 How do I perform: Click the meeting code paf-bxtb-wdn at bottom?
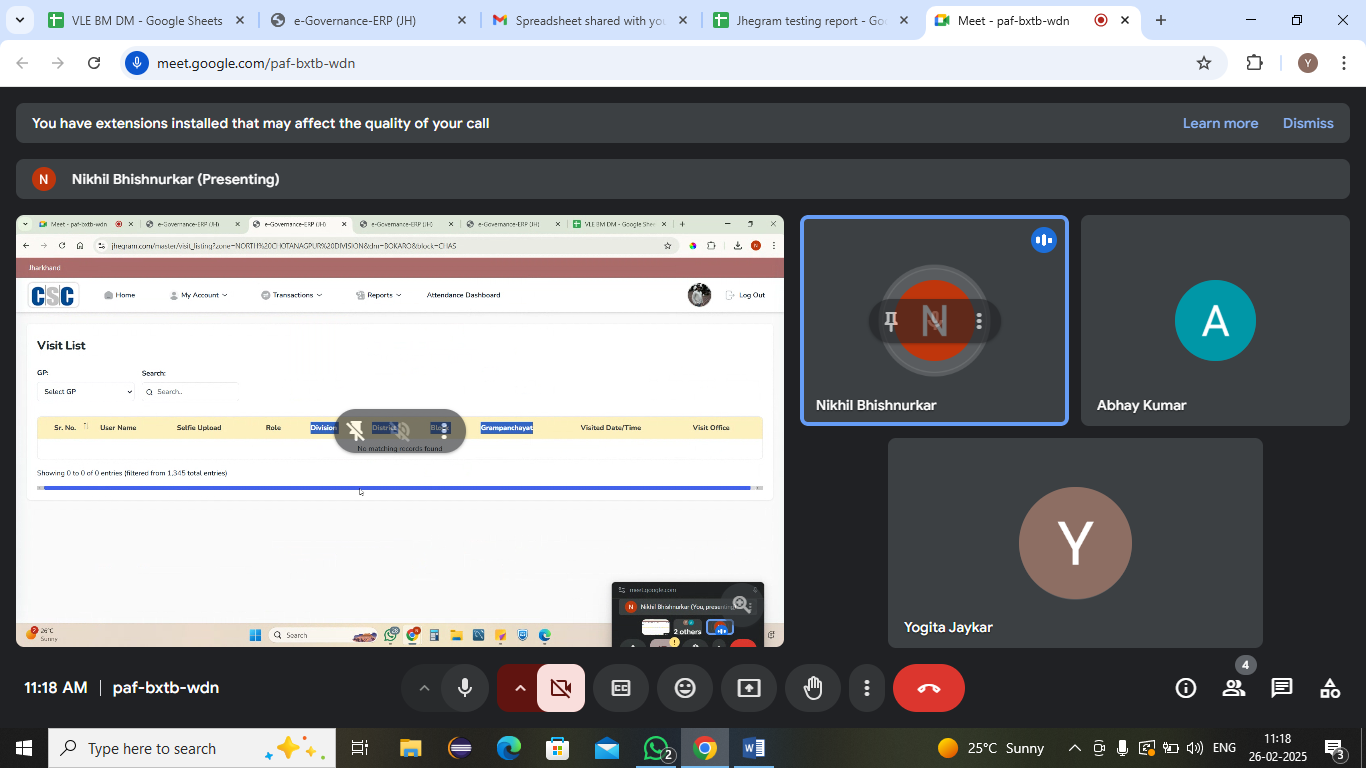[166, 688]
